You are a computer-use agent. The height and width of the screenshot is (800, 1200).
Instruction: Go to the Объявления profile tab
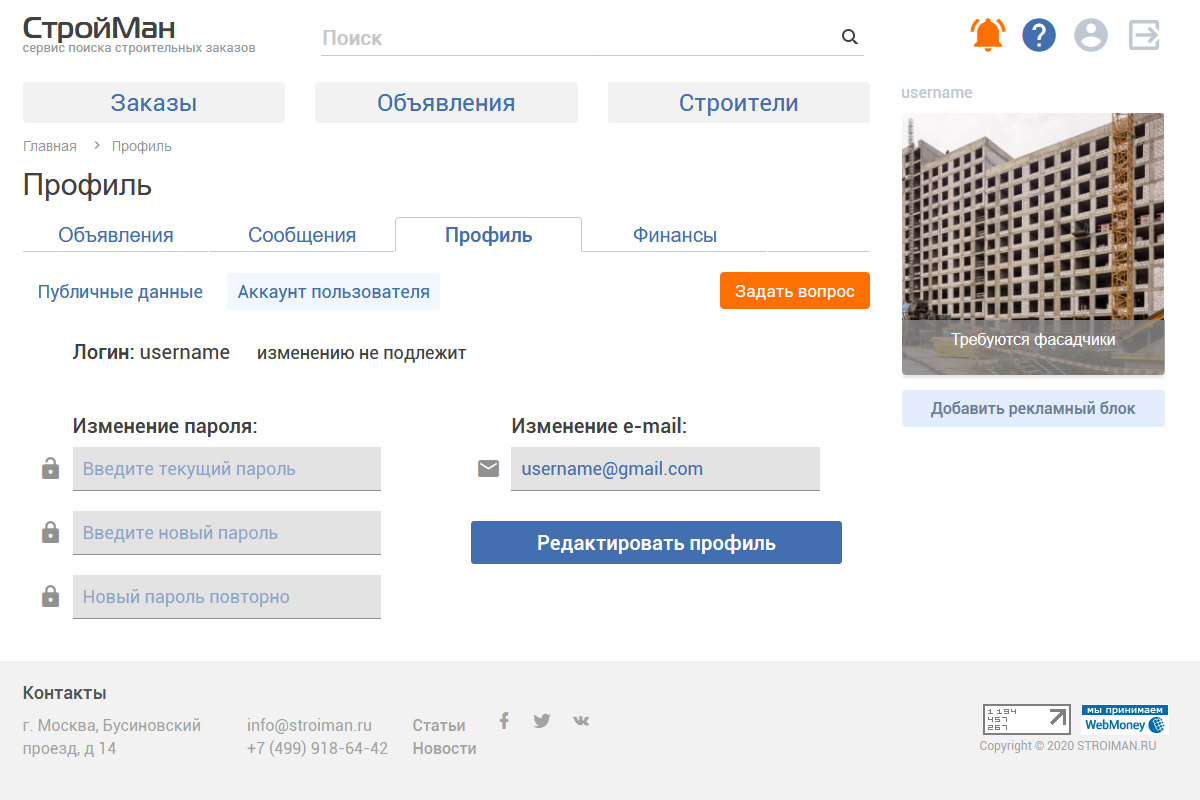pyautogui.click(x=116, y=236)
